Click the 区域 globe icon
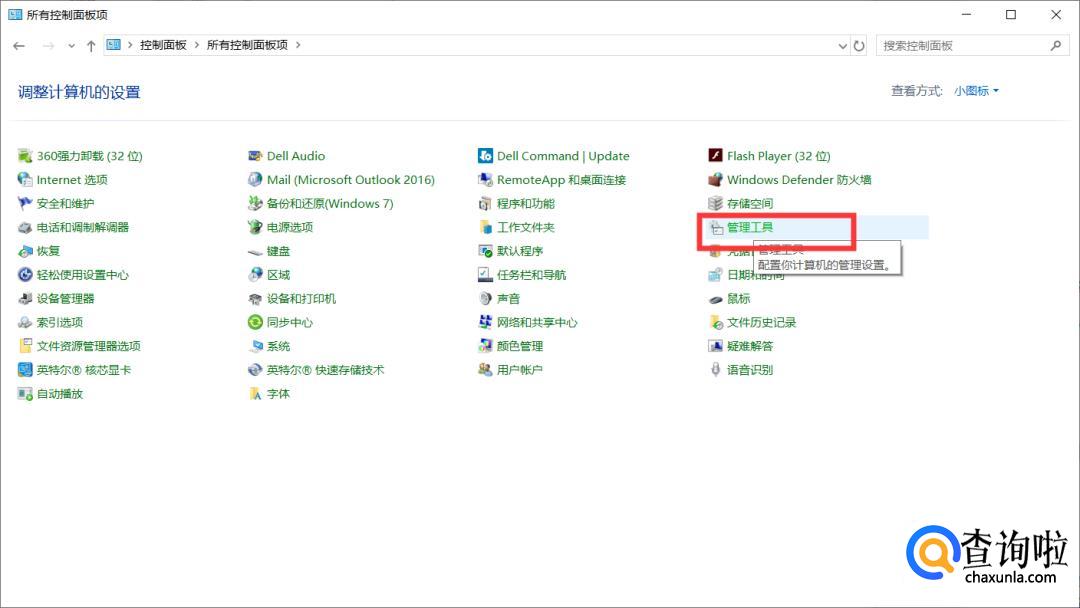This screenshot has width=1080, height=608. (255, 275)
